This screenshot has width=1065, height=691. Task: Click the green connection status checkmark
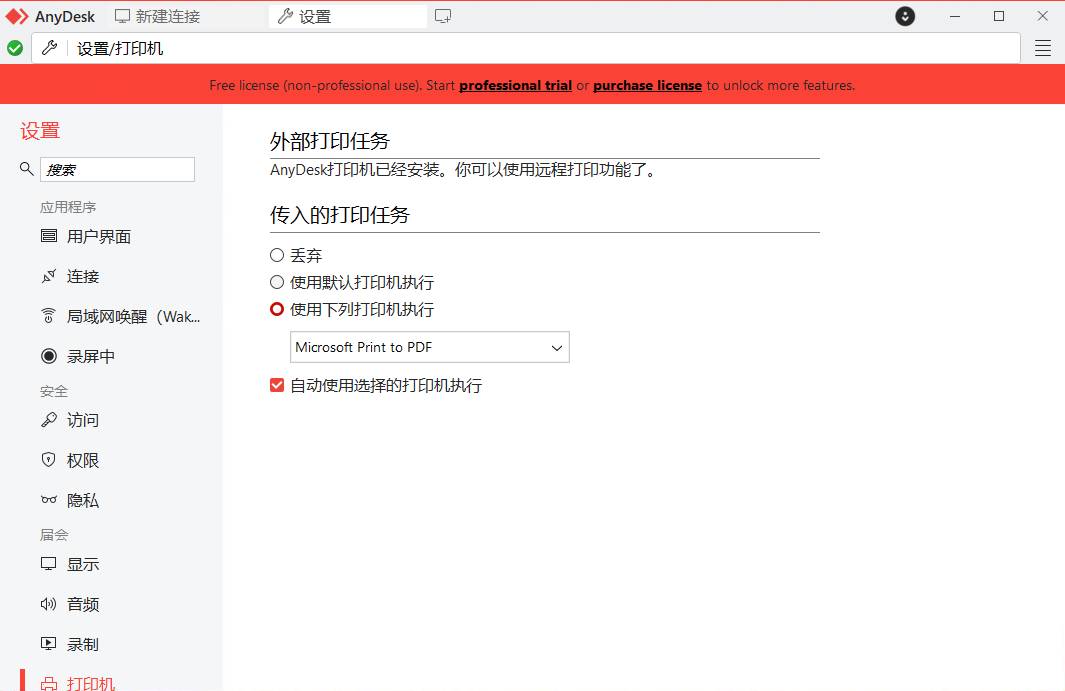[x=15, y=48]
